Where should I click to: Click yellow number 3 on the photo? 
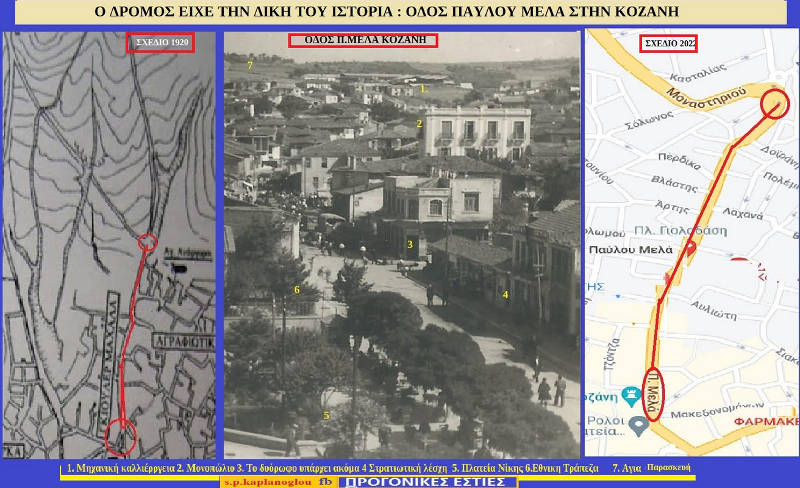(x=409, y=244)
